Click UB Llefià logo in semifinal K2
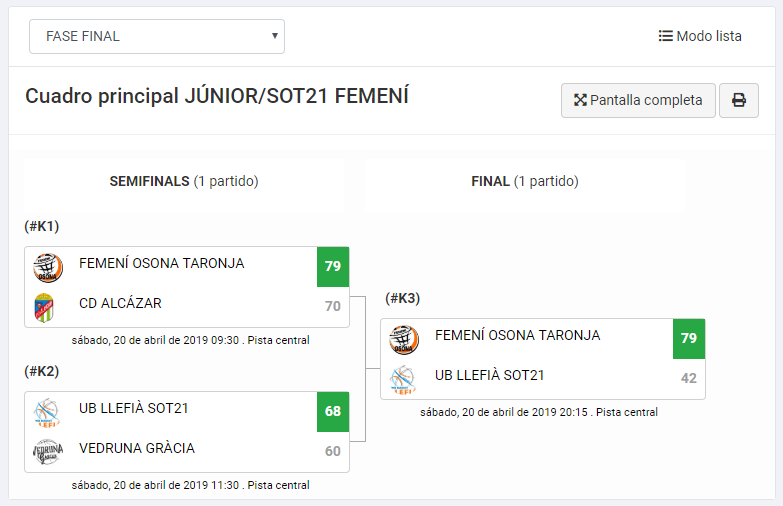Screen dimensions: 783x506 [47, 413]
